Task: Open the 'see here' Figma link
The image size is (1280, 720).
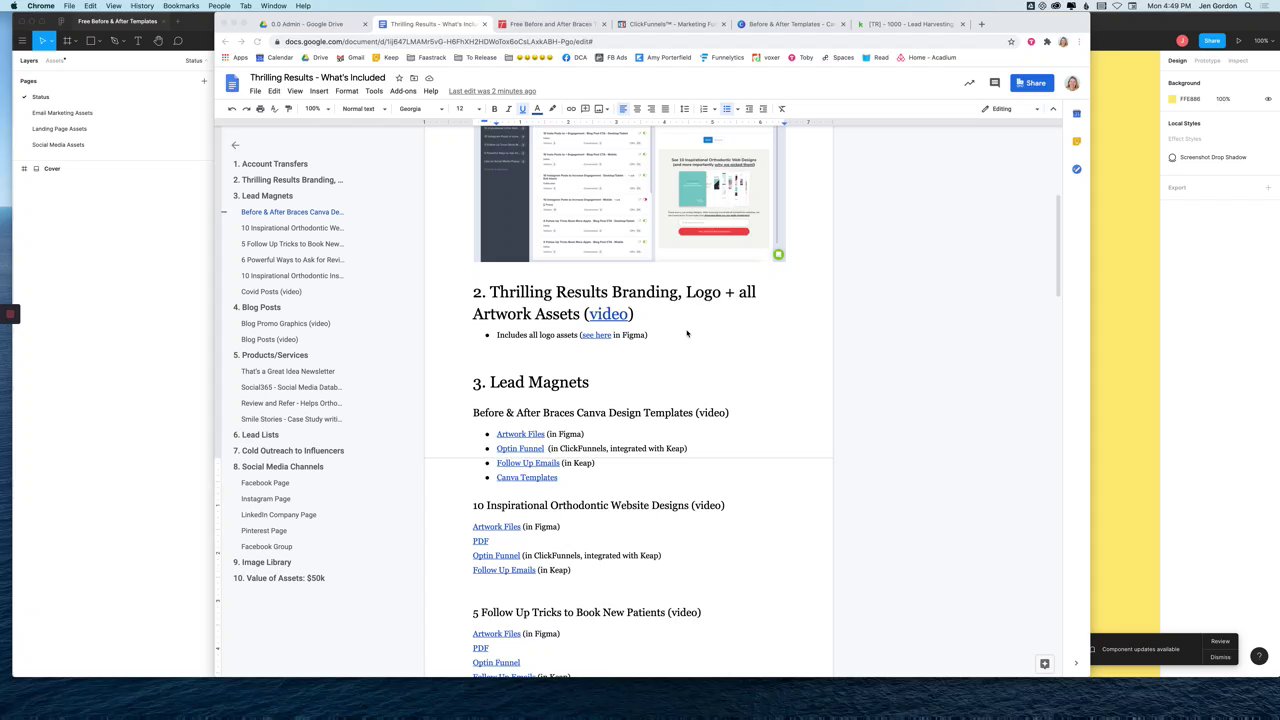Action: (596, 335)
